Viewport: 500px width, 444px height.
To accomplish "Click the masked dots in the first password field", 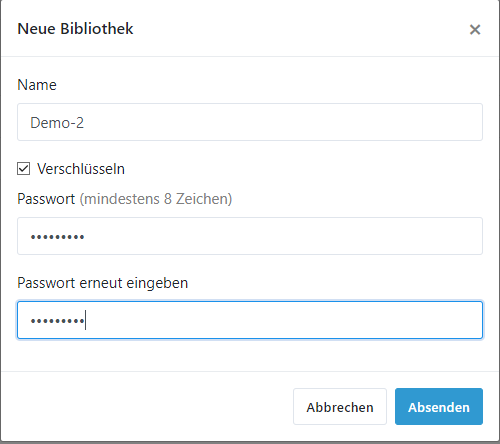I will 57,237.
